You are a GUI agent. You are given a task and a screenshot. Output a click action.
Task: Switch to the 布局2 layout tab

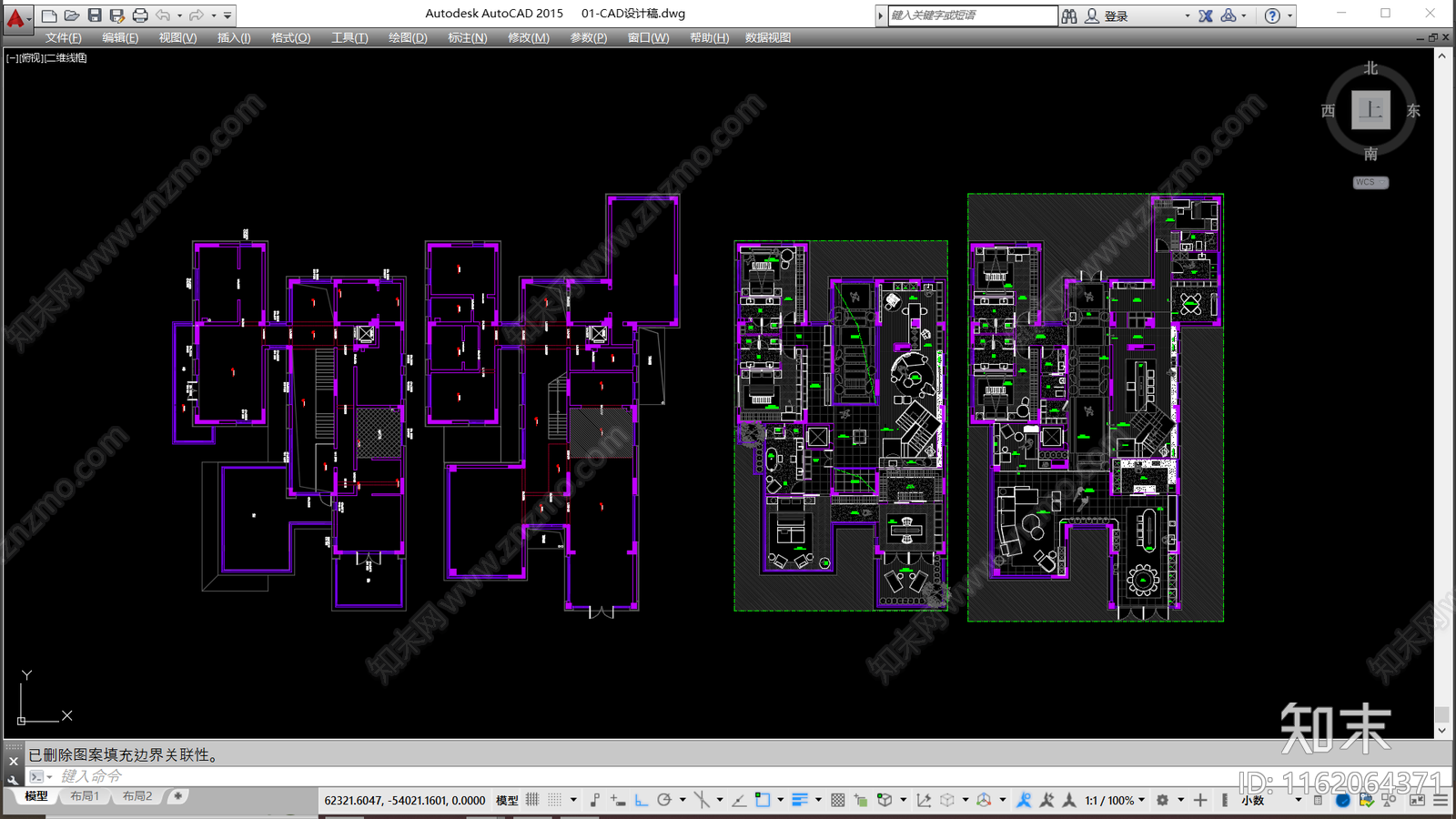(137, 796)
